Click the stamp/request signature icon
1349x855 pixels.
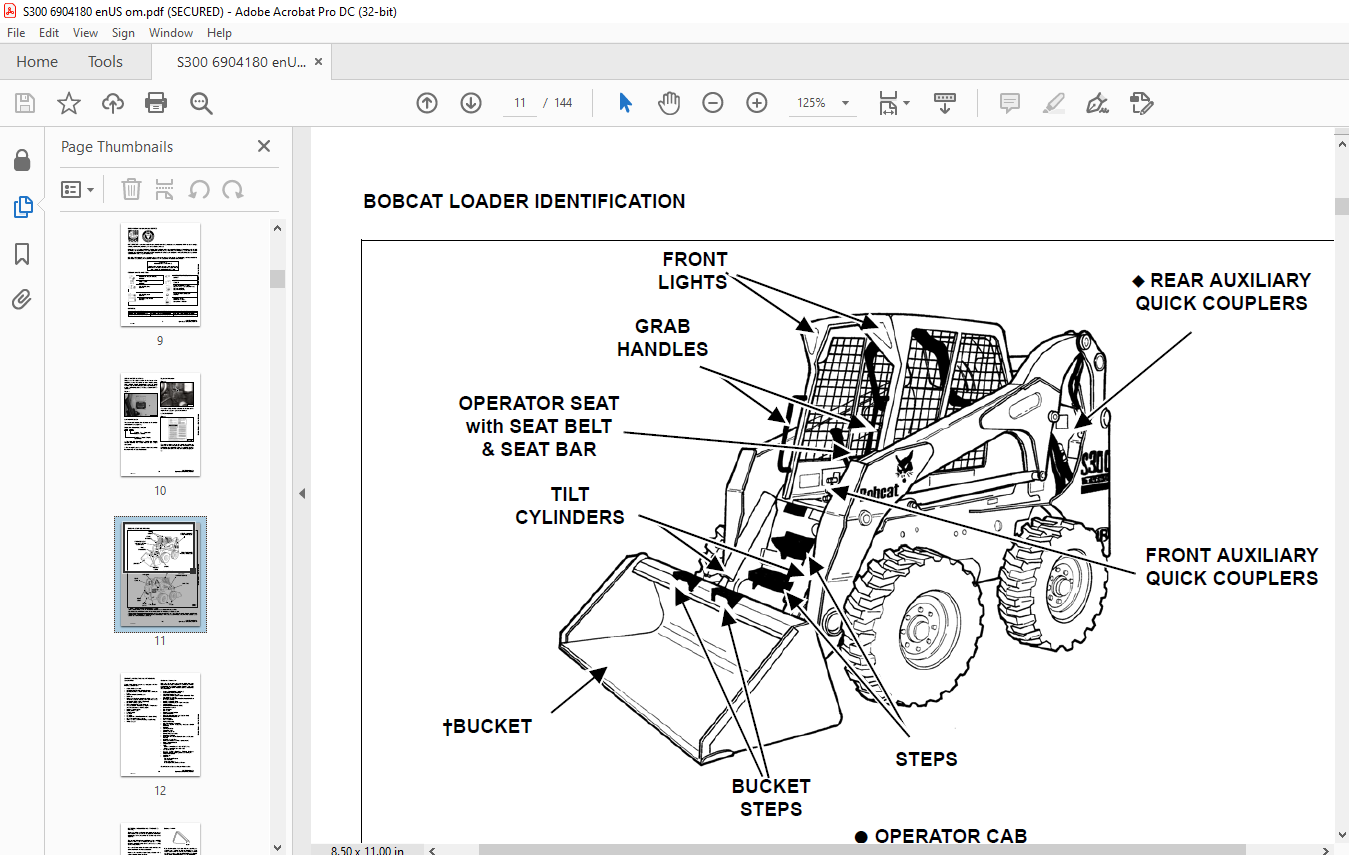click(1142, 103)
